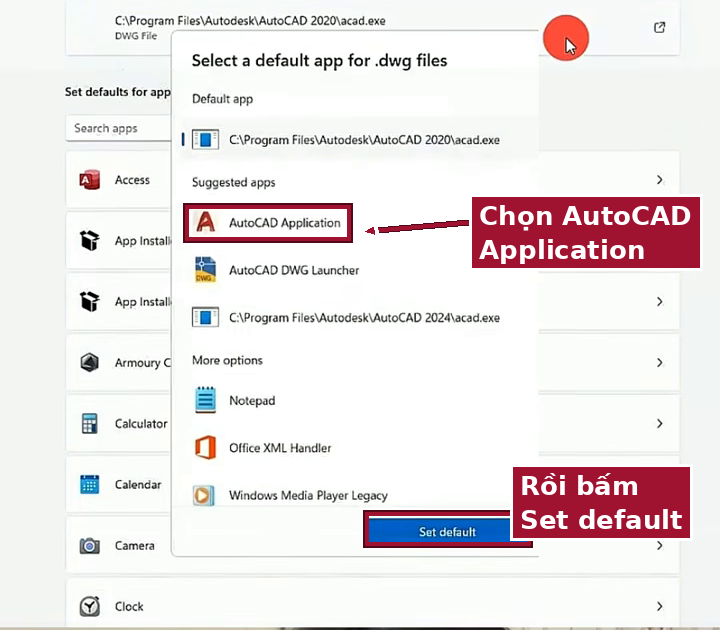Click the Notepad icon

205,400
